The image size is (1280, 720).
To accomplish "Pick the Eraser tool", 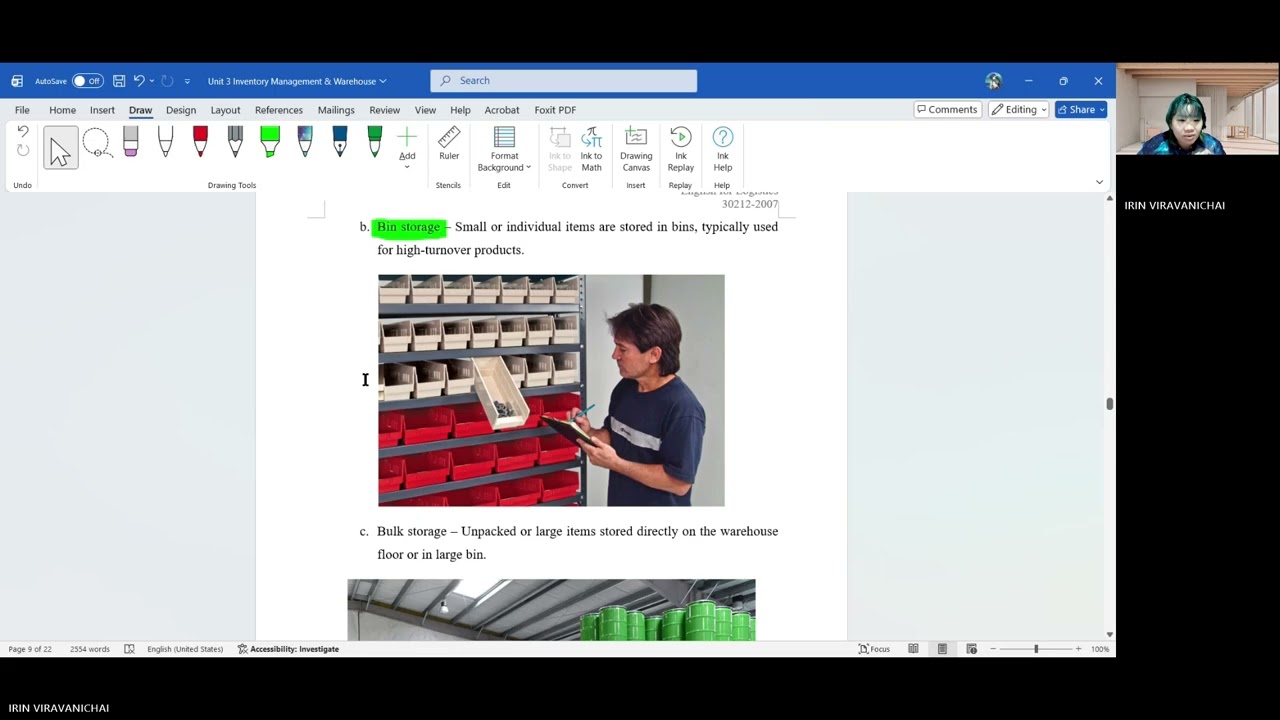I will [130, 143].
